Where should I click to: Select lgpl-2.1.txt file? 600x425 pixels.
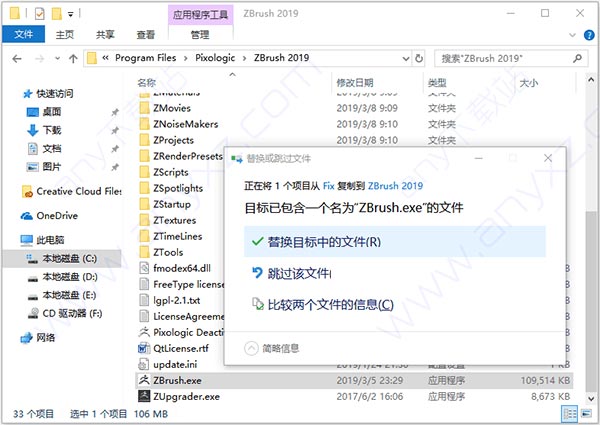176,301
